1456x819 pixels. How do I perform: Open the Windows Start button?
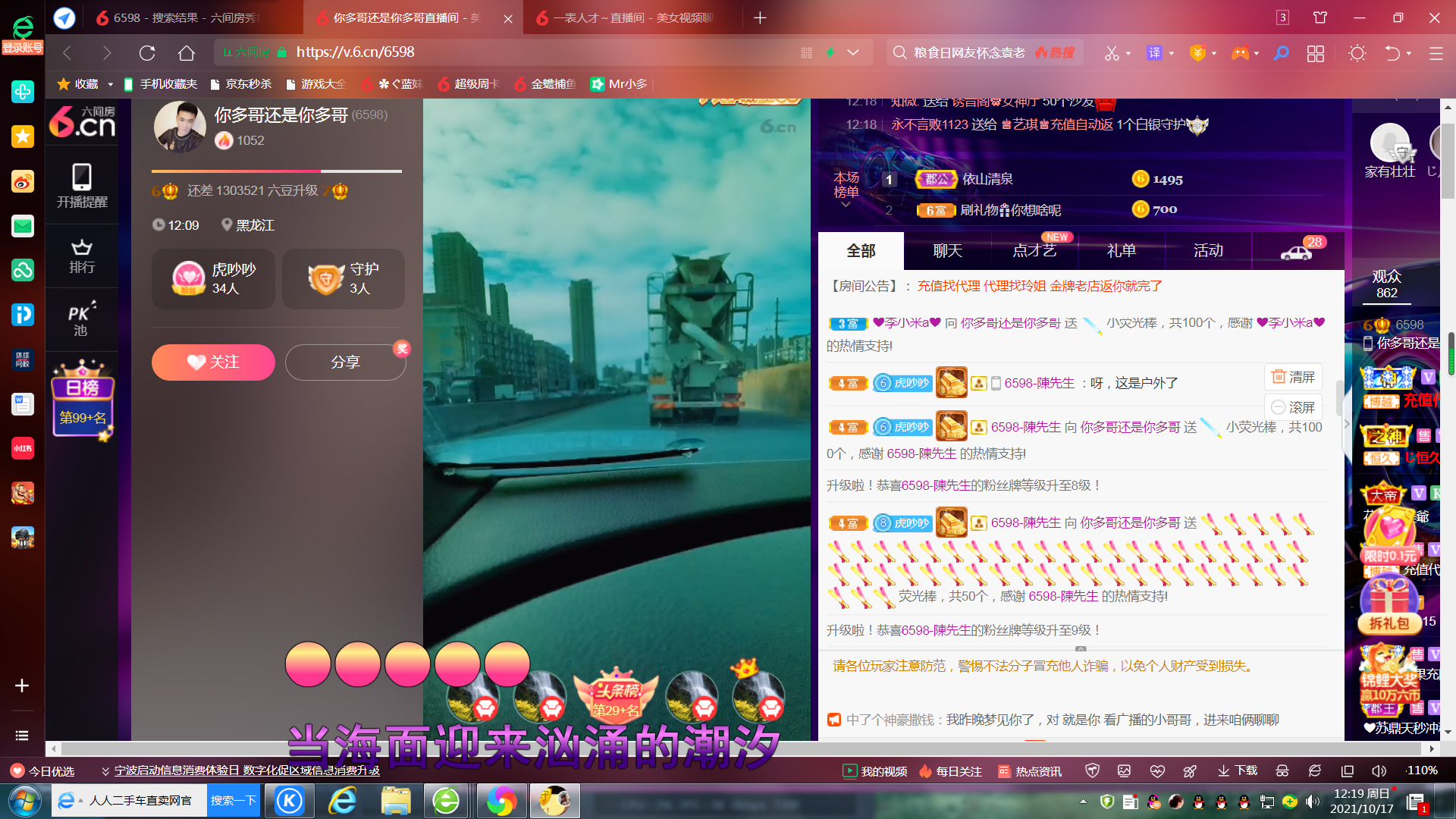(x=24, y=802)
